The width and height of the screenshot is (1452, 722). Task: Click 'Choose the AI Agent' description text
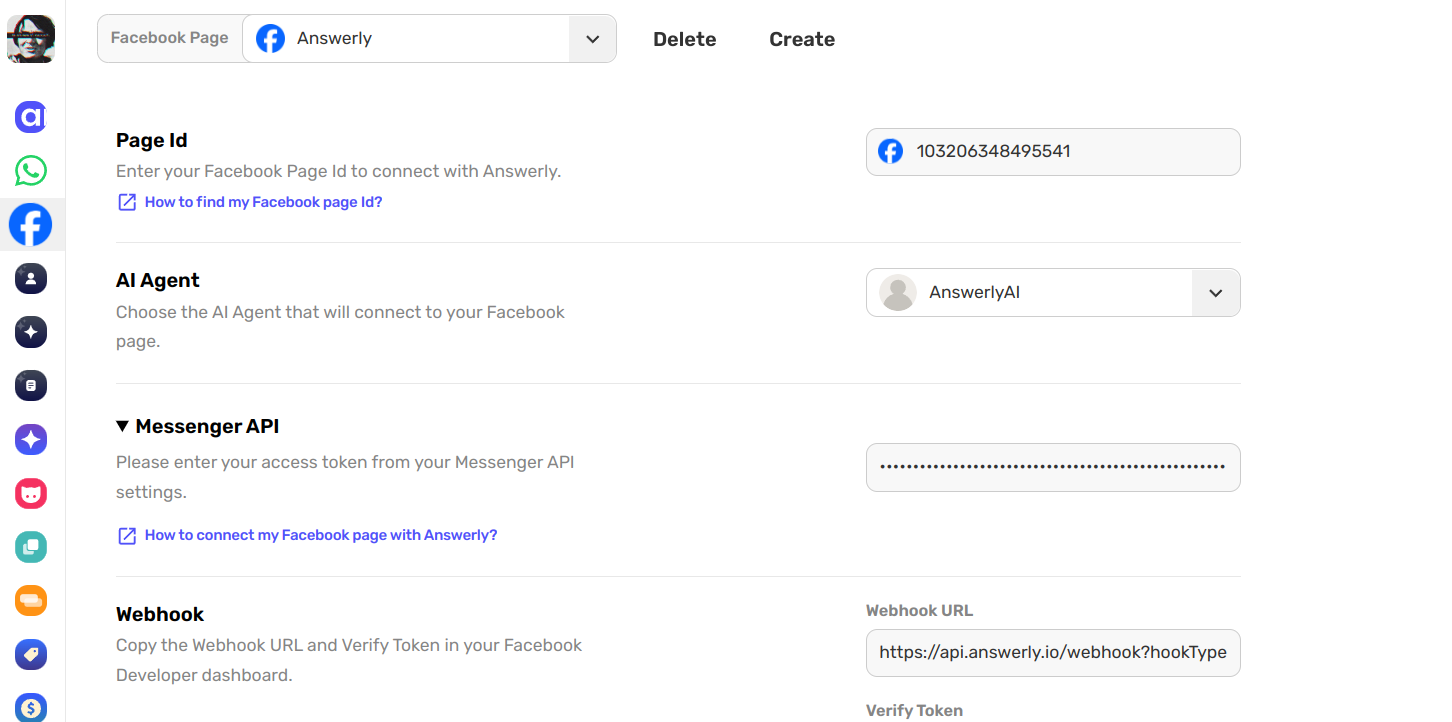click(340, 327)
